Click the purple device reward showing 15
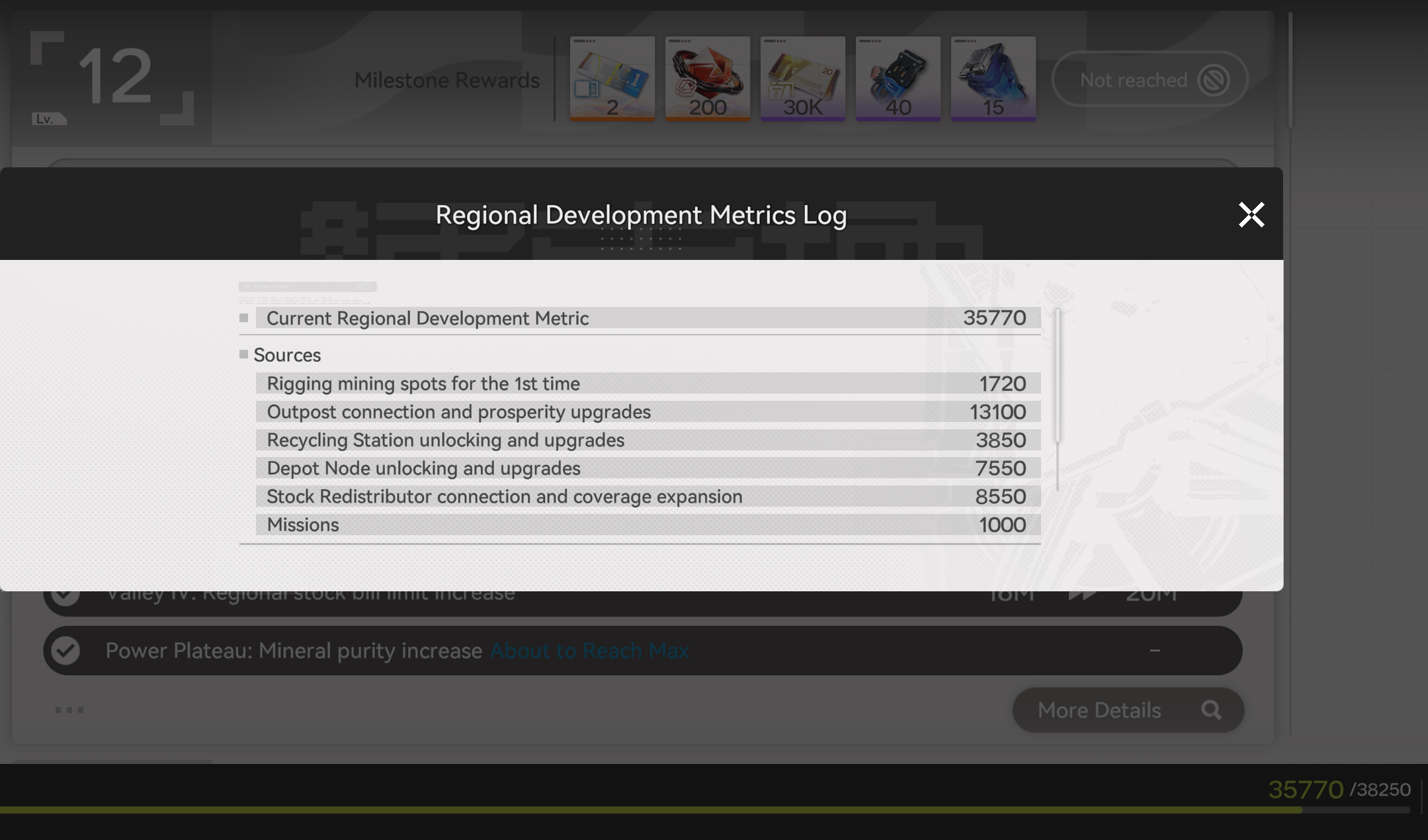The image size is (1428, 840). 993,78
